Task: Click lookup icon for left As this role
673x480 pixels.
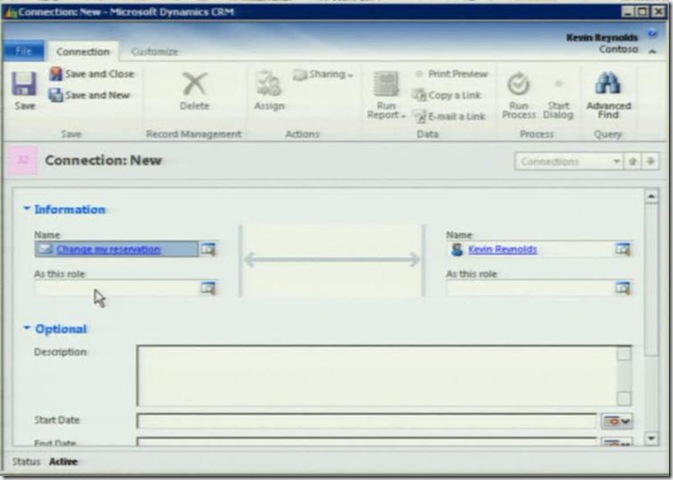Action: pyautogui.click(x=209, y=288)
